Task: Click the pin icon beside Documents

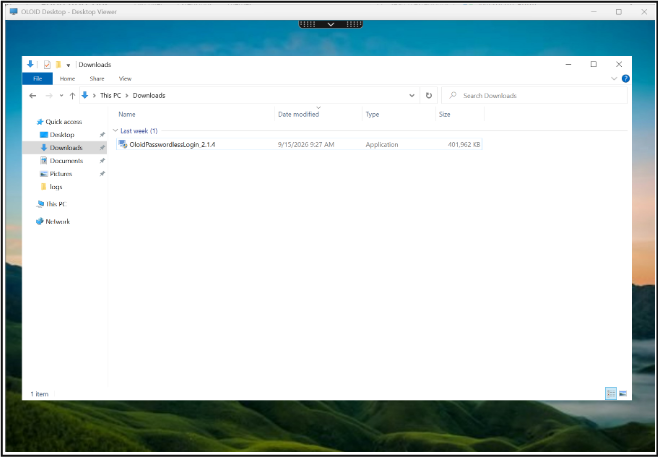Action: pyautogui.click(x=102, y=161)
